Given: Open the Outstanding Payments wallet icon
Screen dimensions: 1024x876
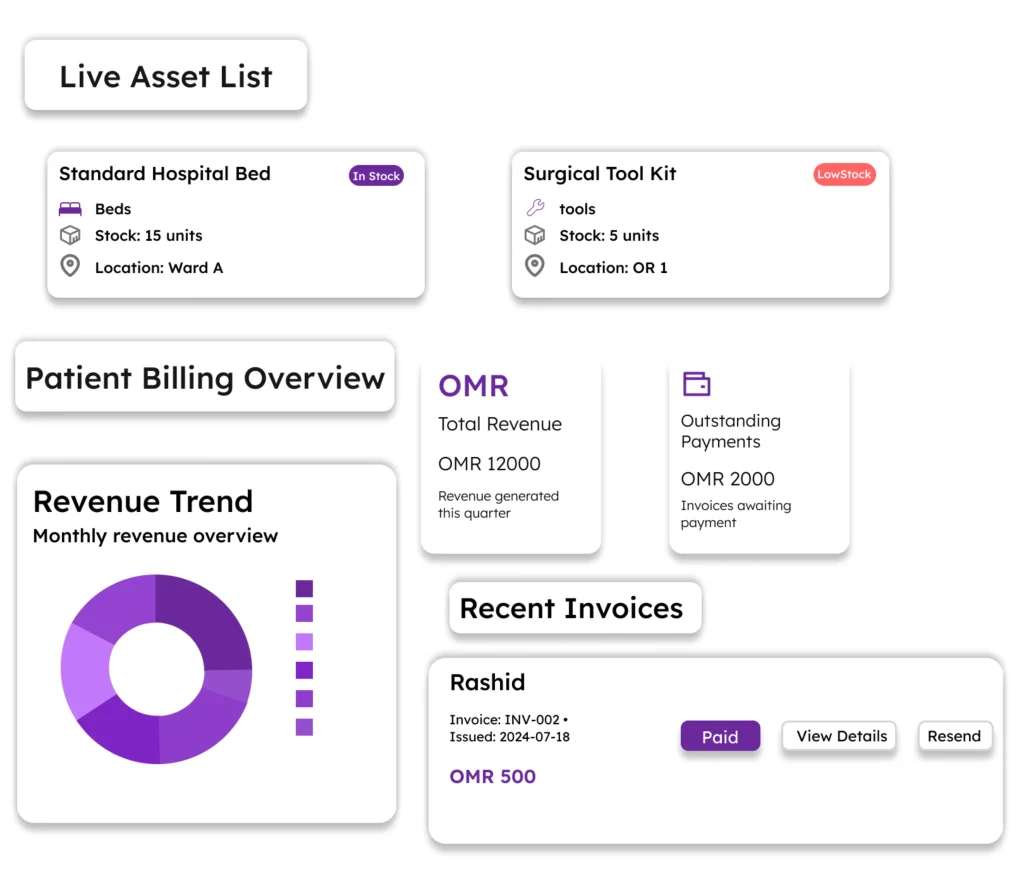Looking at the screenshot, I should tap(696, 383).
